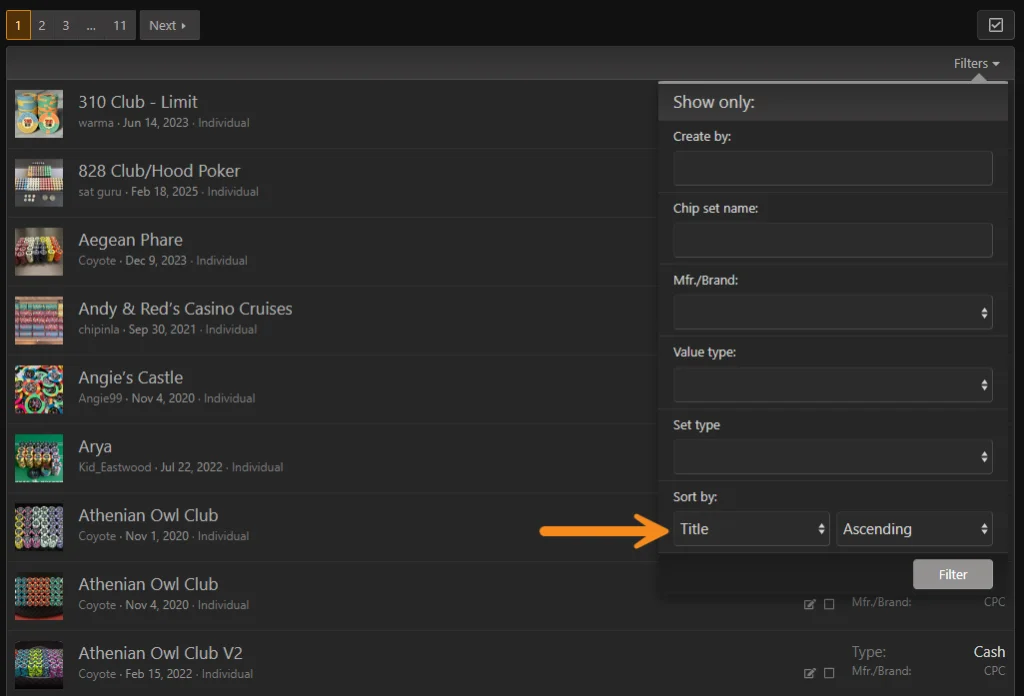
Task: Open the Angie's Castle chip thumbnail
Action: click(39, 389)
